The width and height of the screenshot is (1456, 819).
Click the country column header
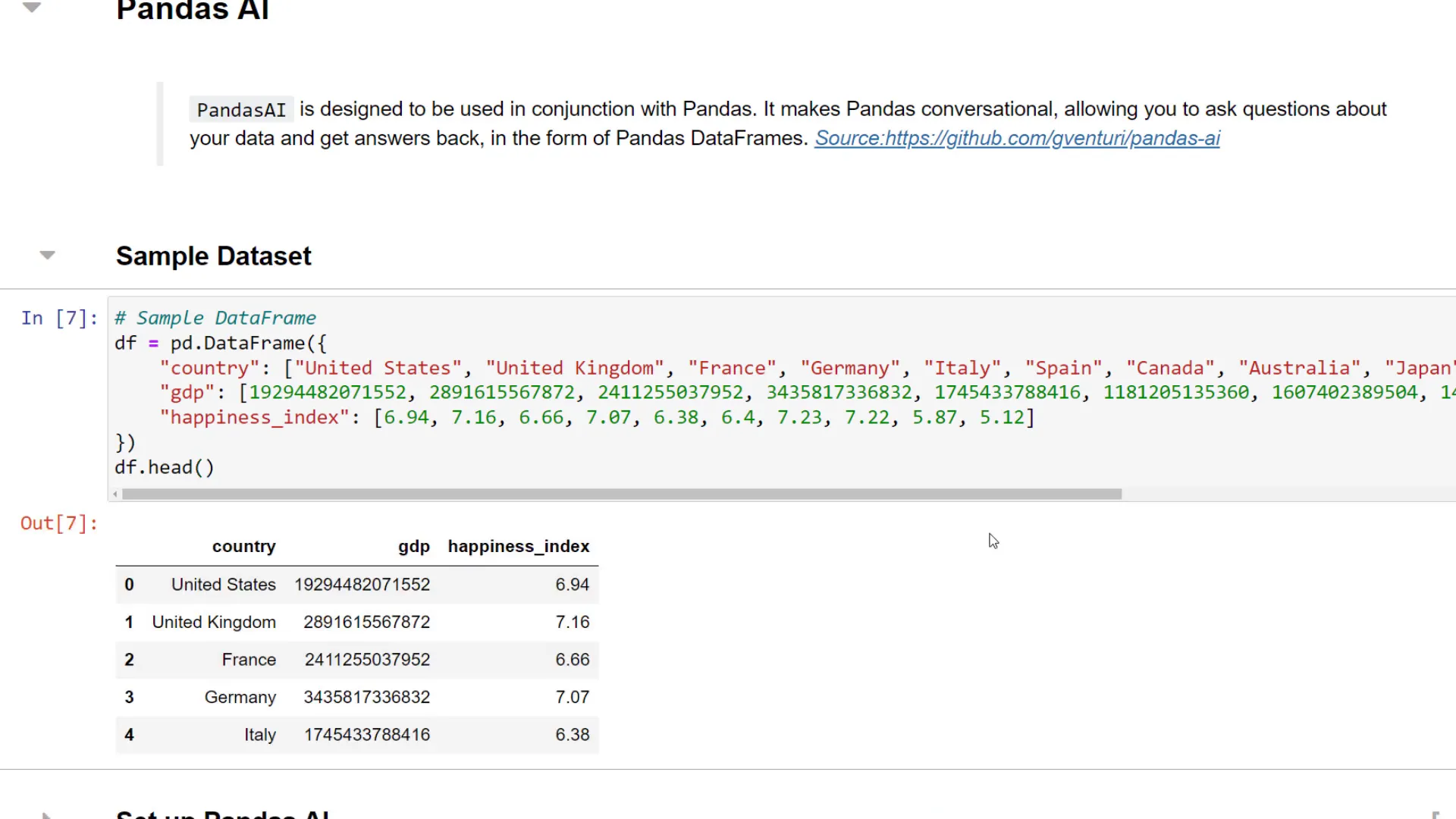pos(243,546)
